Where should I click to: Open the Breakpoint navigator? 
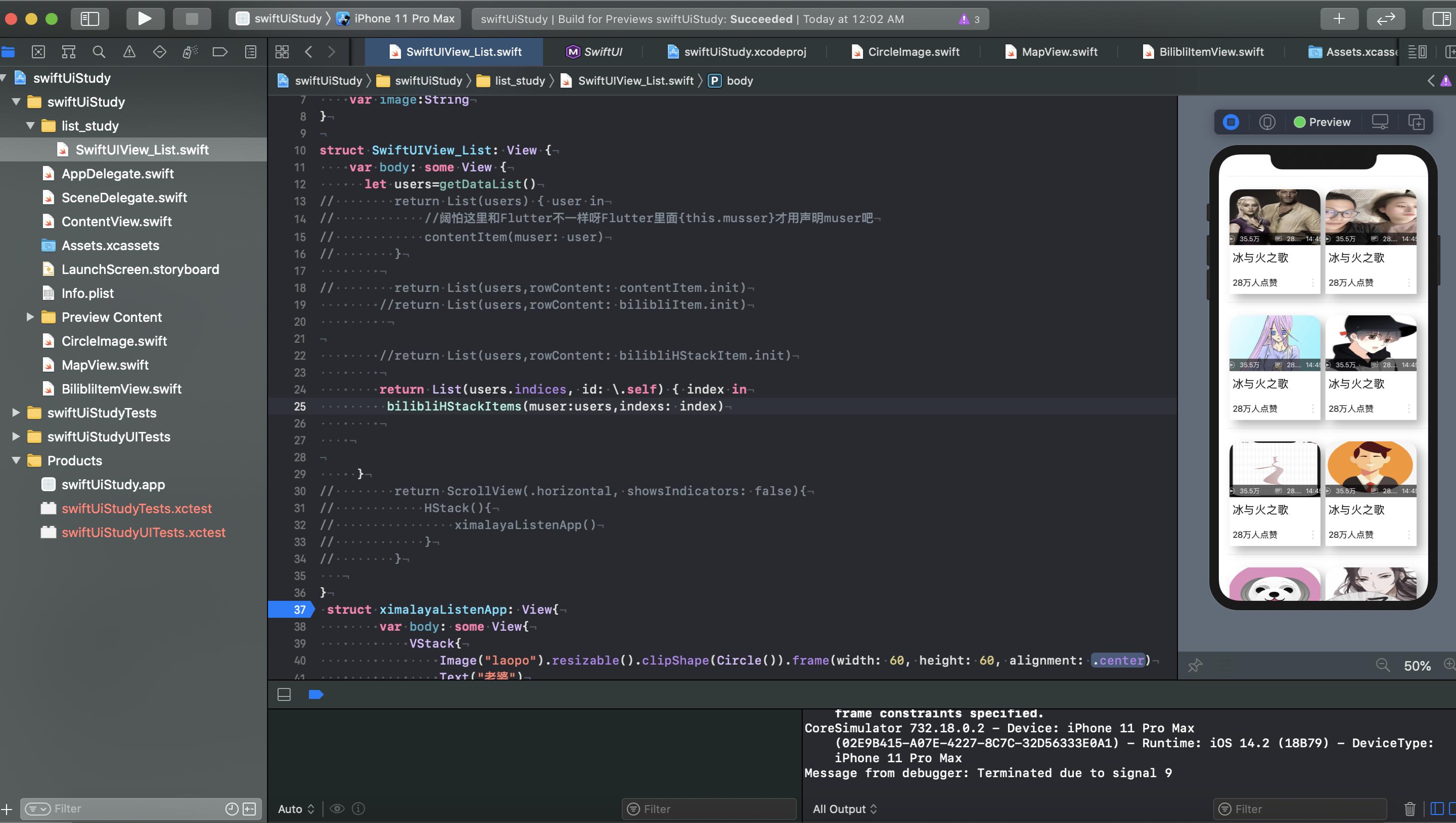pos(220,52)
